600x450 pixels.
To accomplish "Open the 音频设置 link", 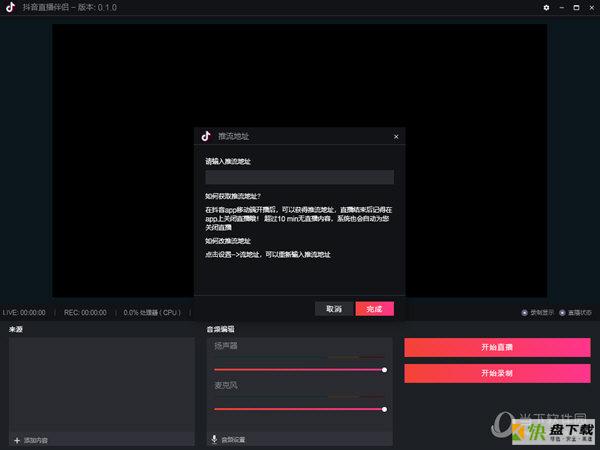I will tap(233, 440).
